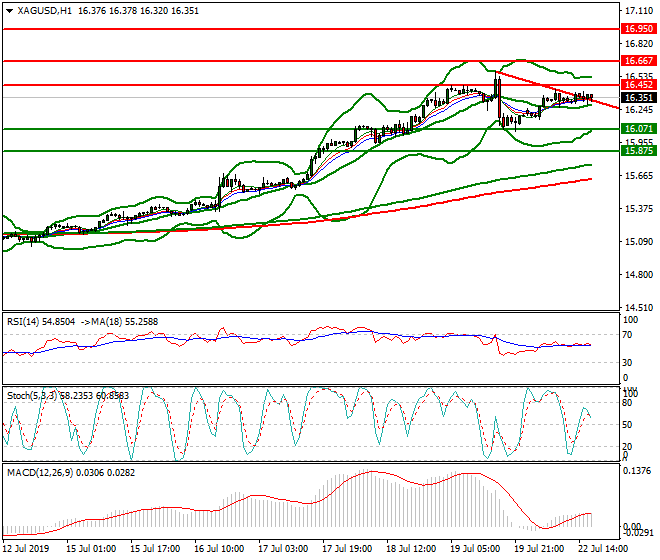Select the XAGUSD,H1 symbol title text
660x560 pixels.
[44, 11]
